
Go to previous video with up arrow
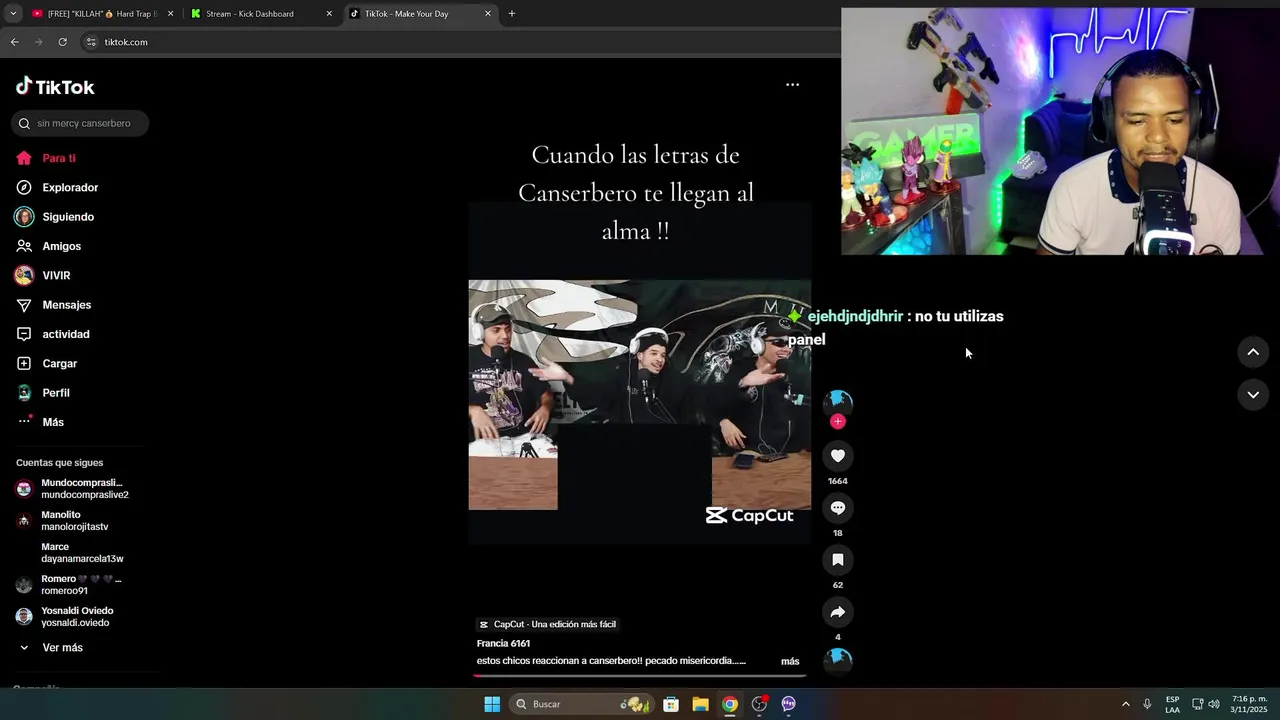click(x=1253, y=352)
